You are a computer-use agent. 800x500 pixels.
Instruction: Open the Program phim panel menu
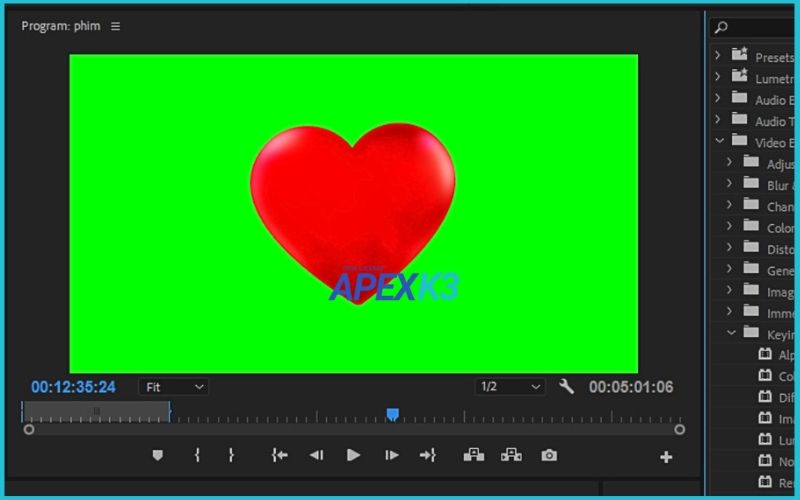[115, 26]
